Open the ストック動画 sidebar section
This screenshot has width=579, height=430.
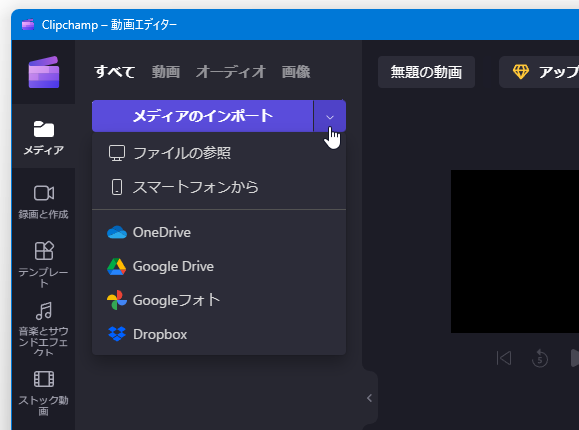[x=44, y=393]
